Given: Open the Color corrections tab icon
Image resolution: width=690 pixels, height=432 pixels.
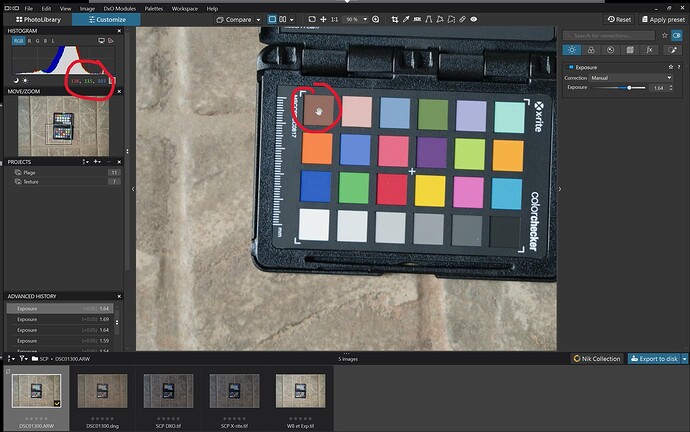Looking at the screenshot, I should [591, 48].
